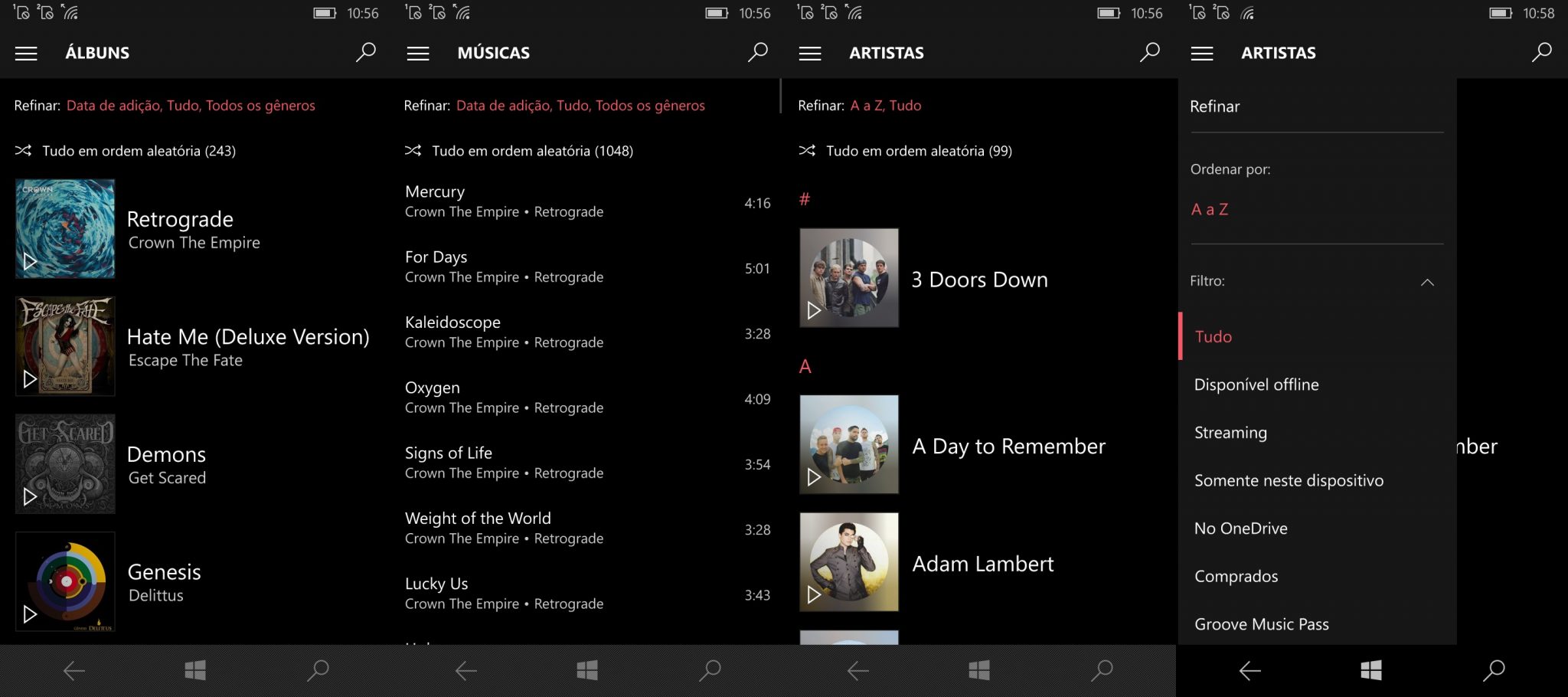Play the Demons album play icon
The height and width of the screenshot is (697, 1568).
coord(30,497)
